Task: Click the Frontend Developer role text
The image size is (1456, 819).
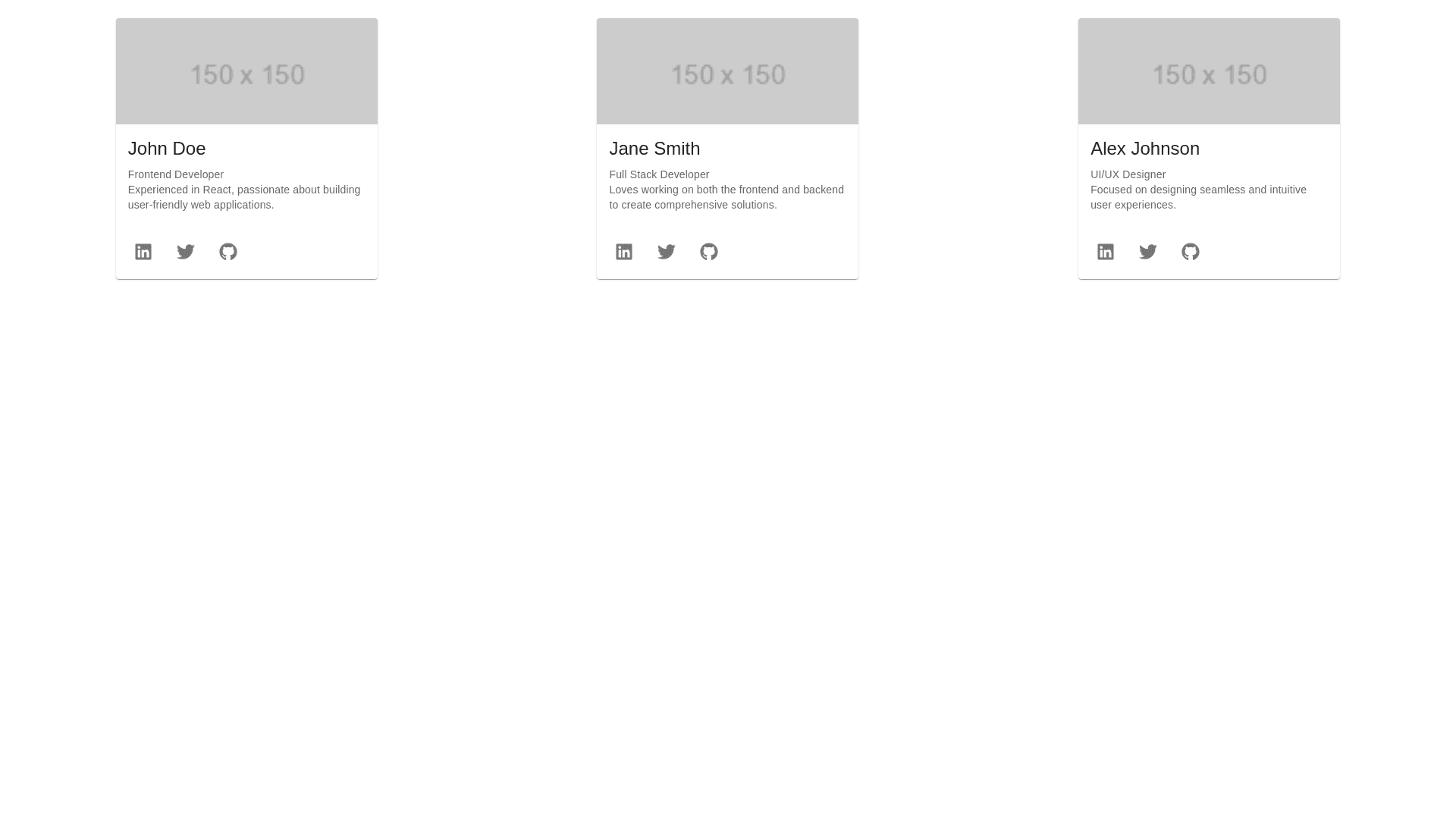Action: 176,174
